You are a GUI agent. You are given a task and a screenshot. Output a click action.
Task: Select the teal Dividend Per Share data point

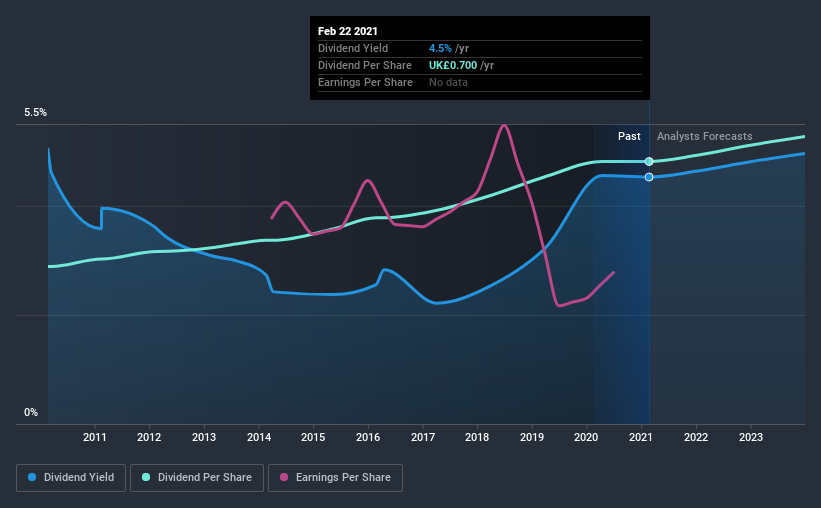tap(649, 161)
